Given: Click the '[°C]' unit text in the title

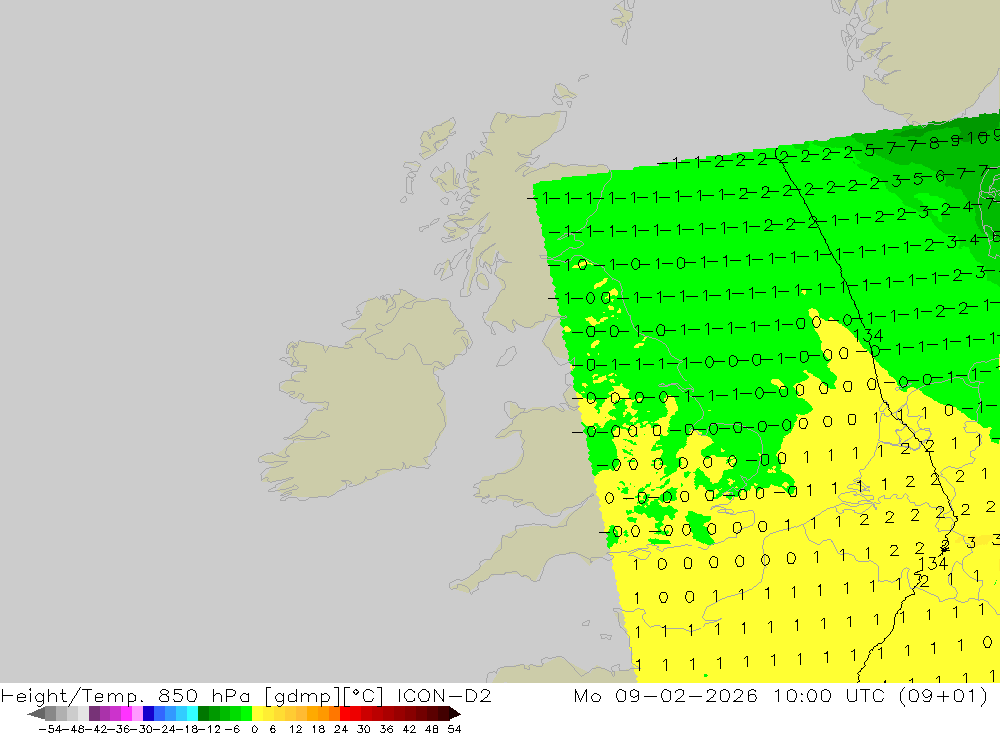Looking at the screenshot, I should tap(364, 695).
